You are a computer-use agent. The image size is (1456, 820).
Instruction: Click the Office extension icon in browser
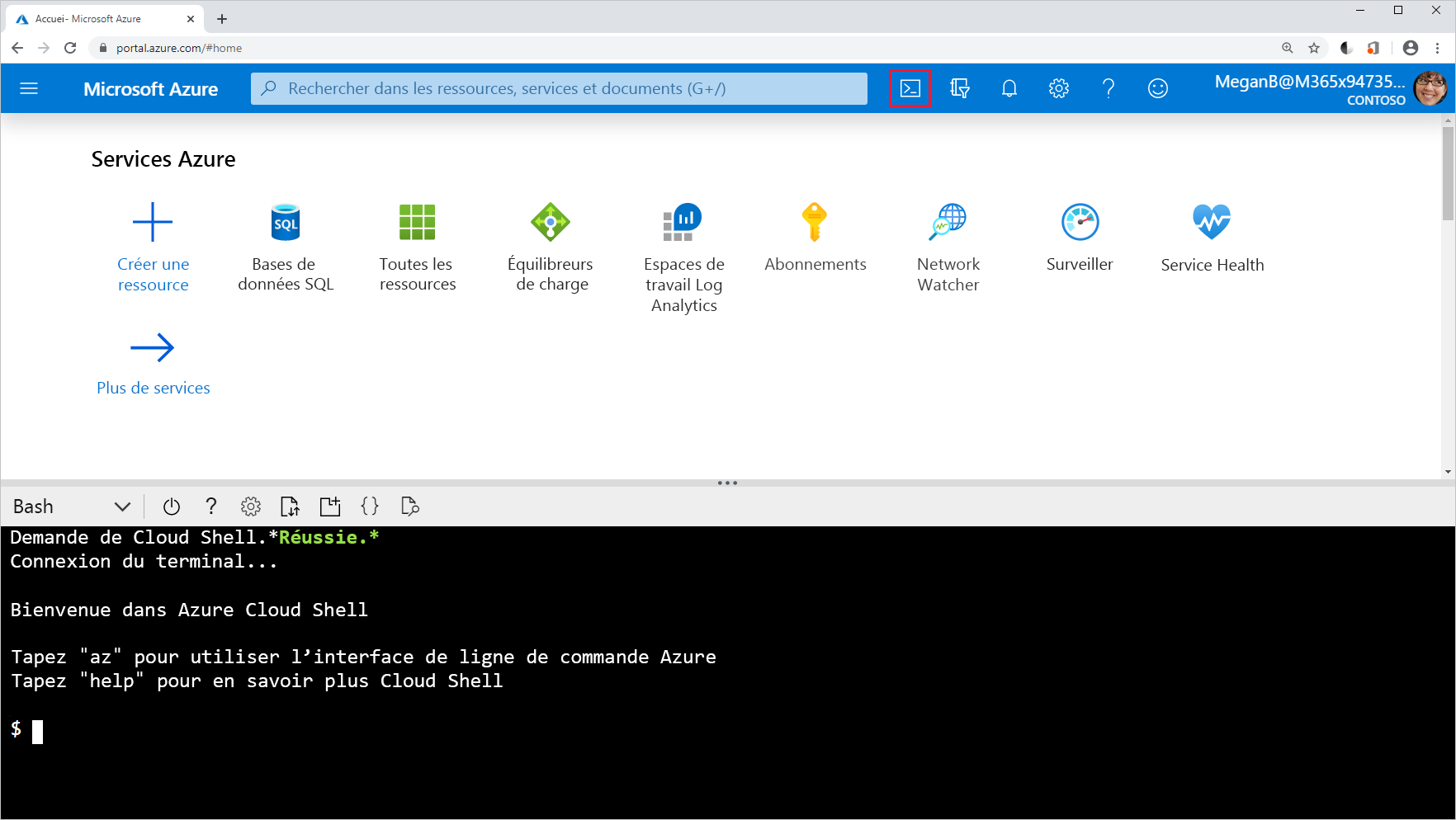tap(1373, 48)
